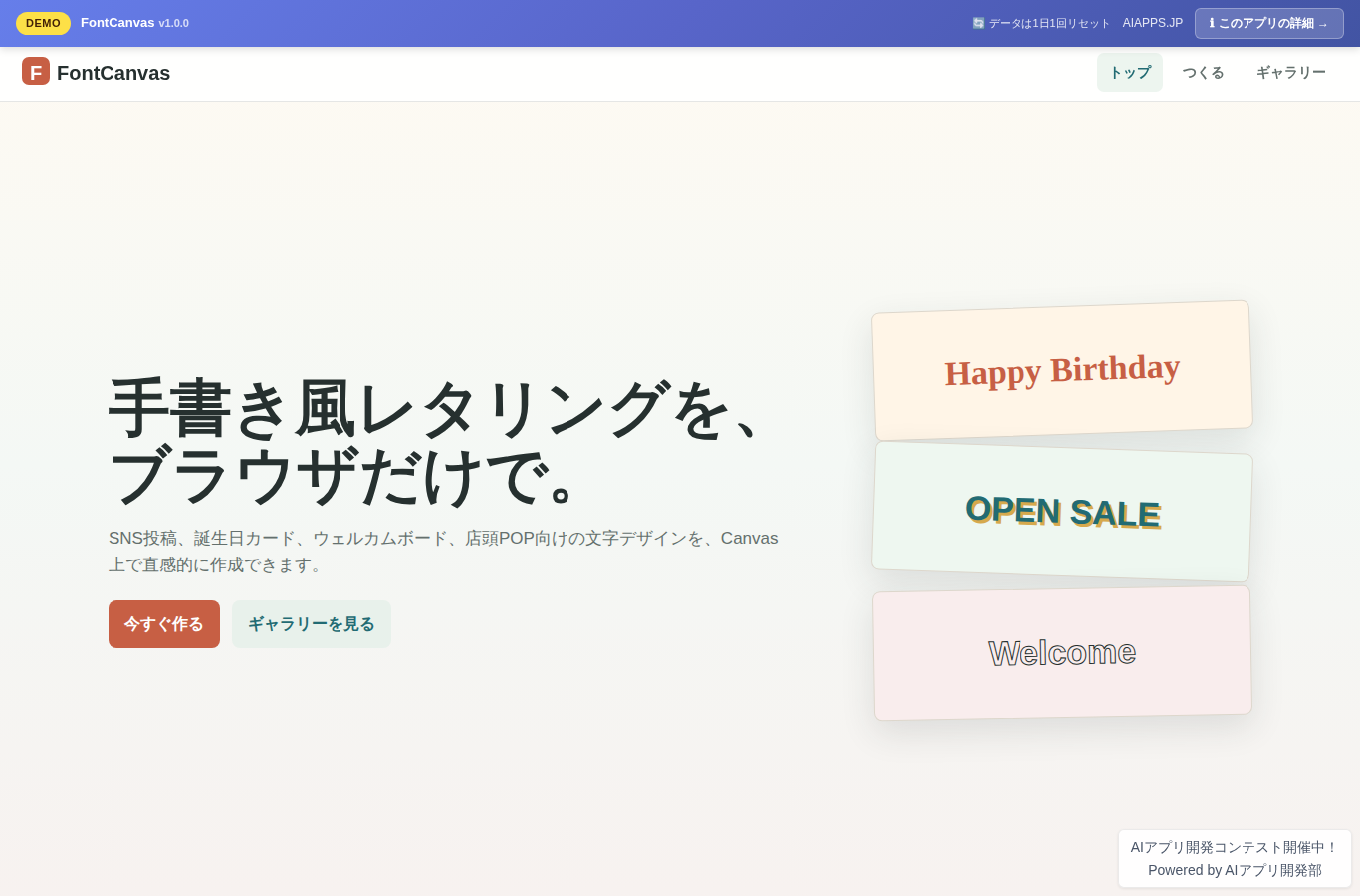Open the Happy Birthday sample card

click(1062, 370)
